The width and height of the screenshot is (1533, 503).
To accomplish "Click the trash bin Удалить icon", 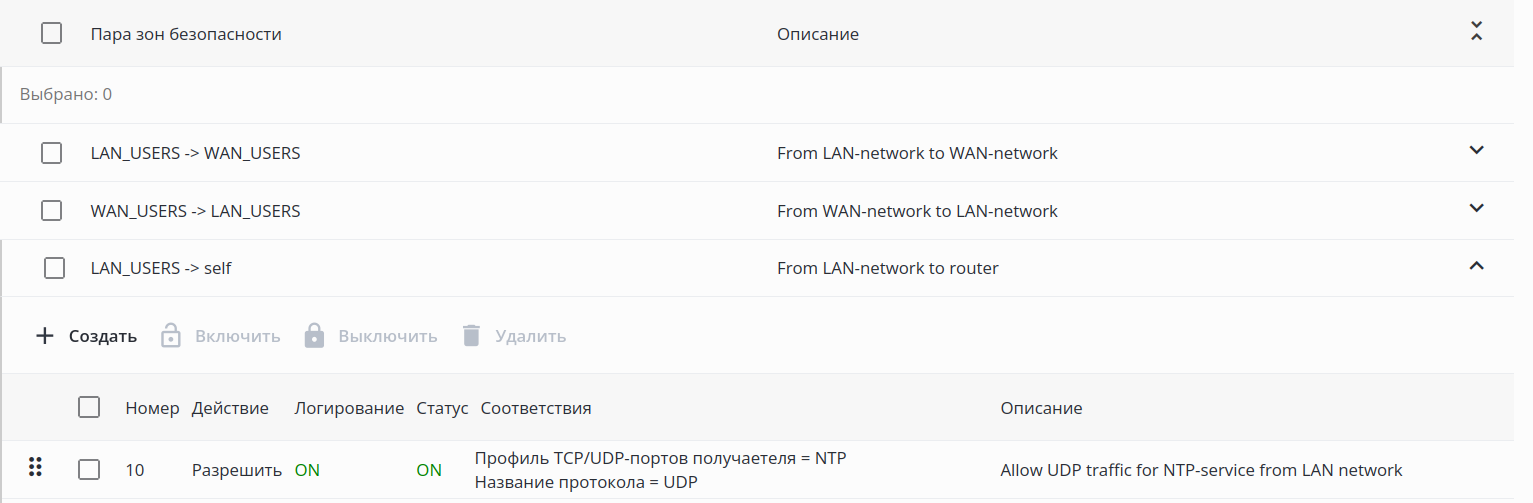I will coord(471,336).
